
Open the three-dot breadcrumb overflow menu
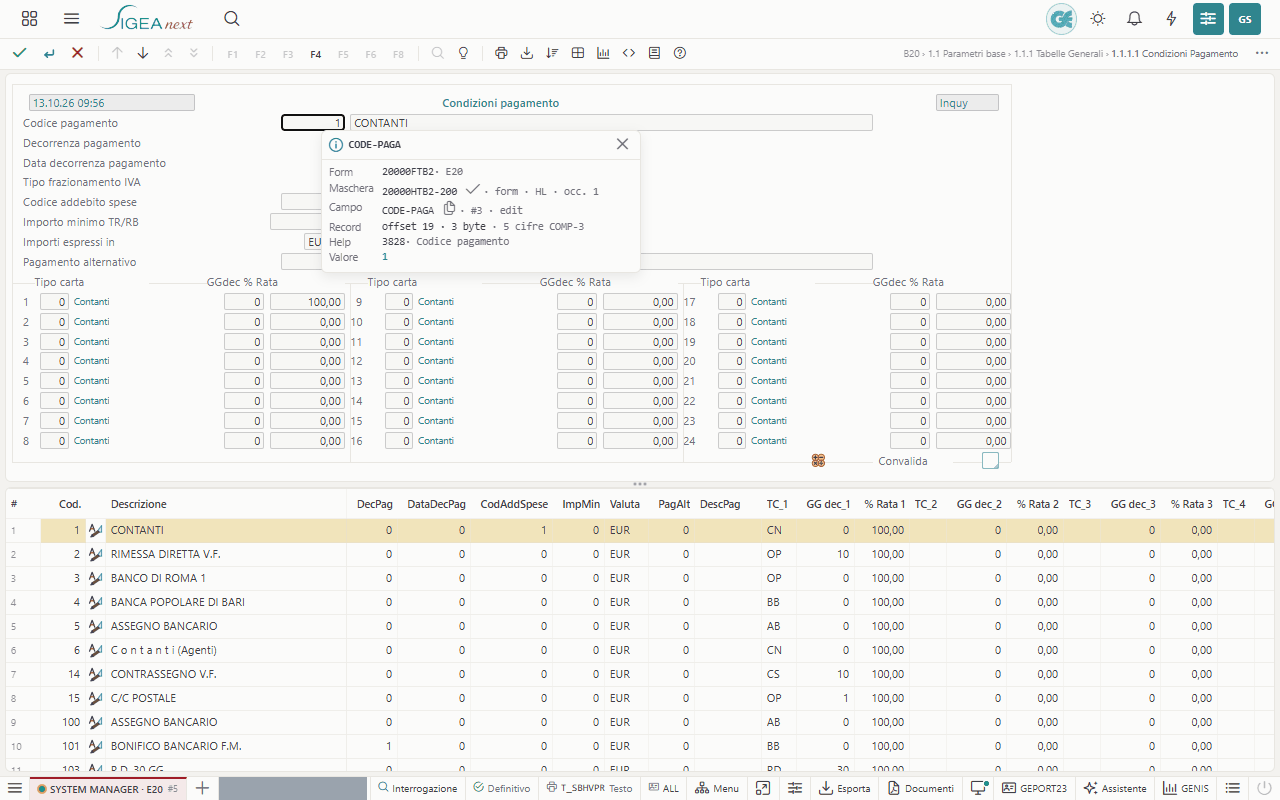[1261, 53]
